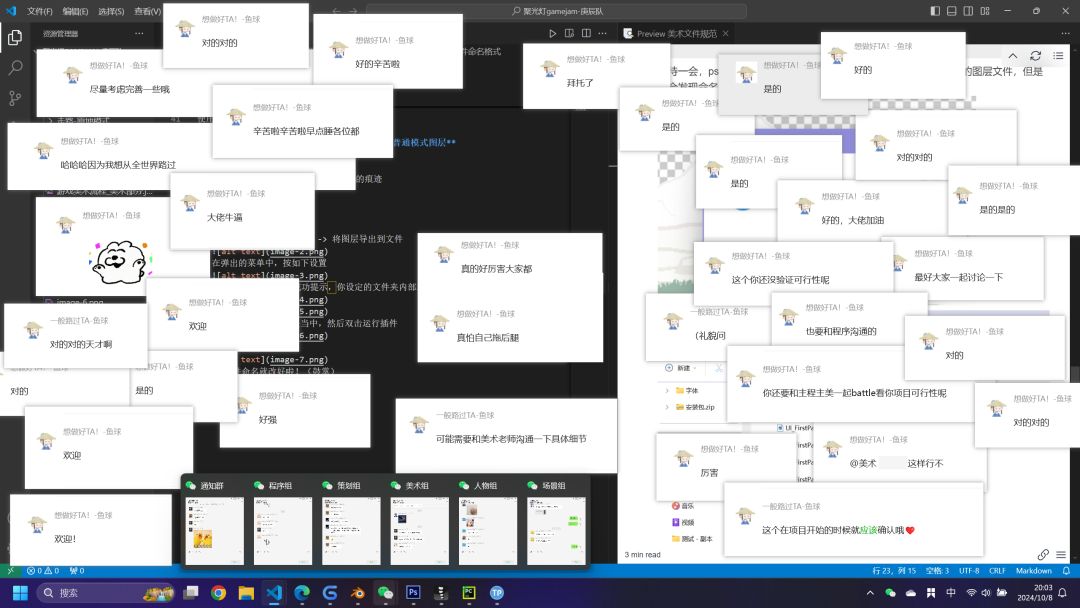Close the Preview 美术文件规范 tab
The image size is (1080, 608).
pyautogui.click(x=725, y=33)
